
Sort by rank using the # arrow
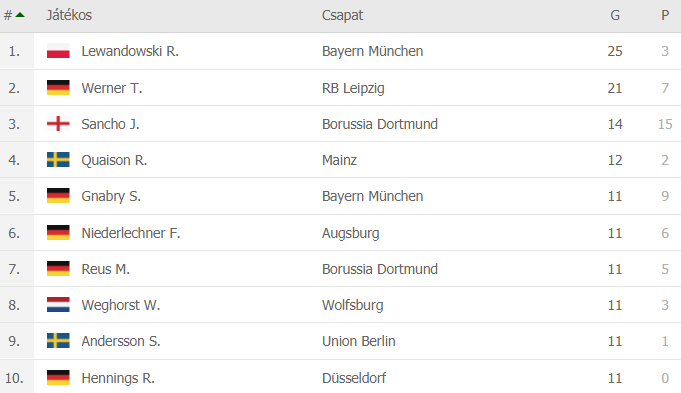click(x=14, y=16)
